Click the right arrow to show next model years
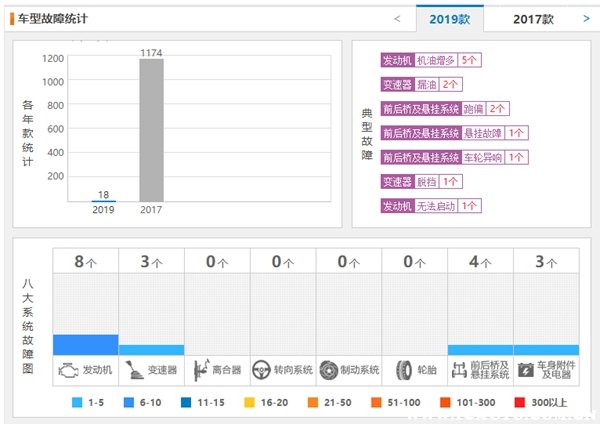 point(586,18)
